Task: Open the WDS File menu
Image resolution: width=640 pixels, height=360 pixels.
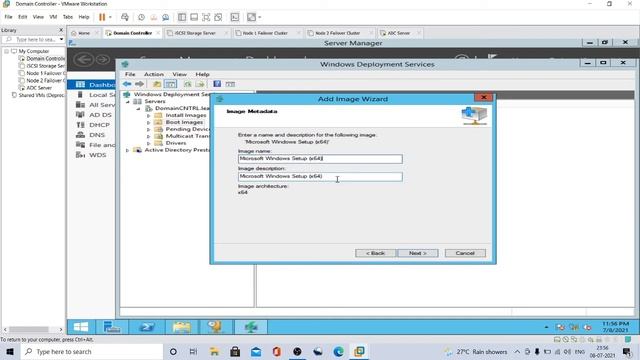Action: pos(130,74)
